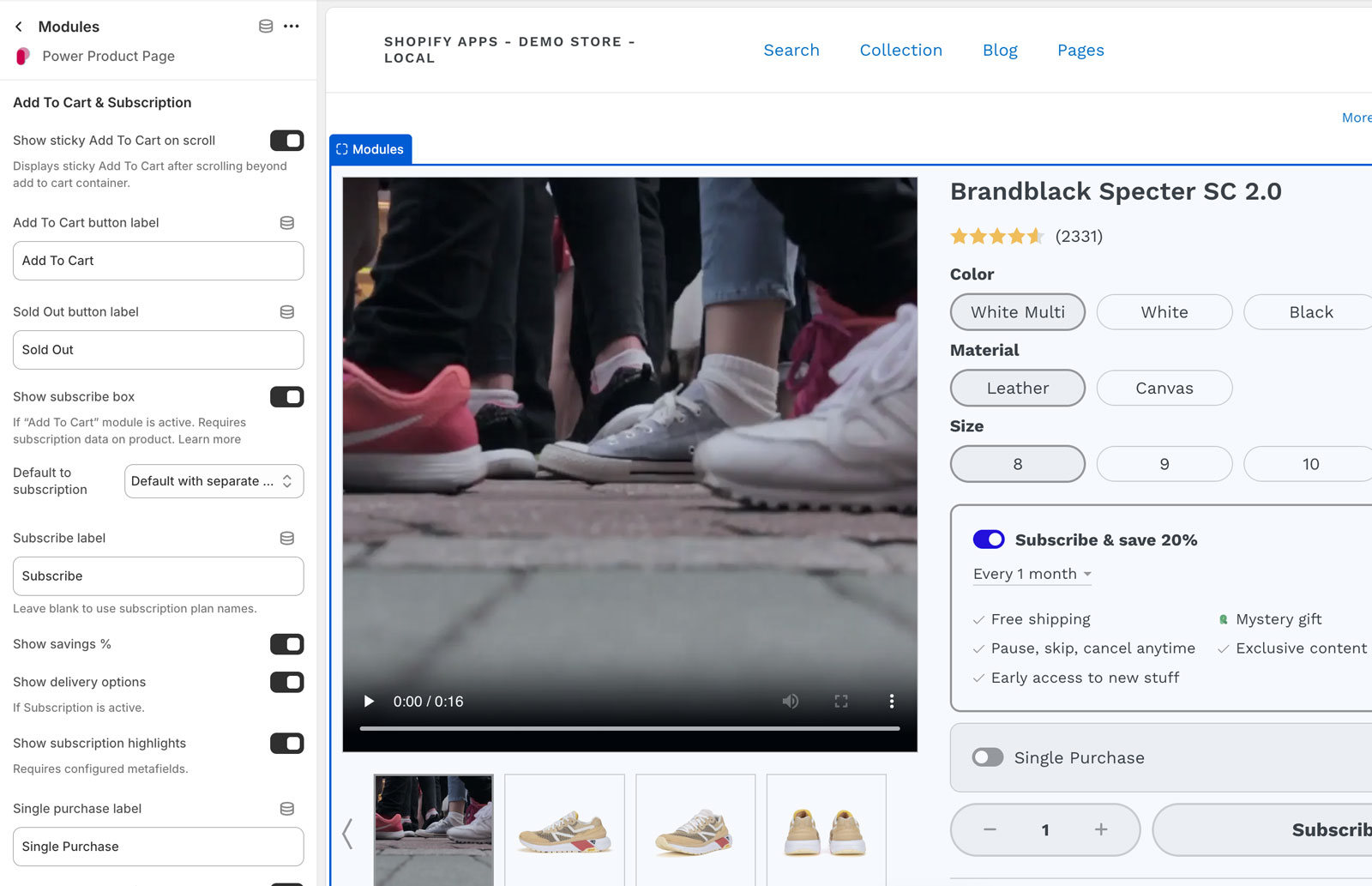
Task: Disable Show sticky Add To Cart on scroll
Action: point(286,140)
